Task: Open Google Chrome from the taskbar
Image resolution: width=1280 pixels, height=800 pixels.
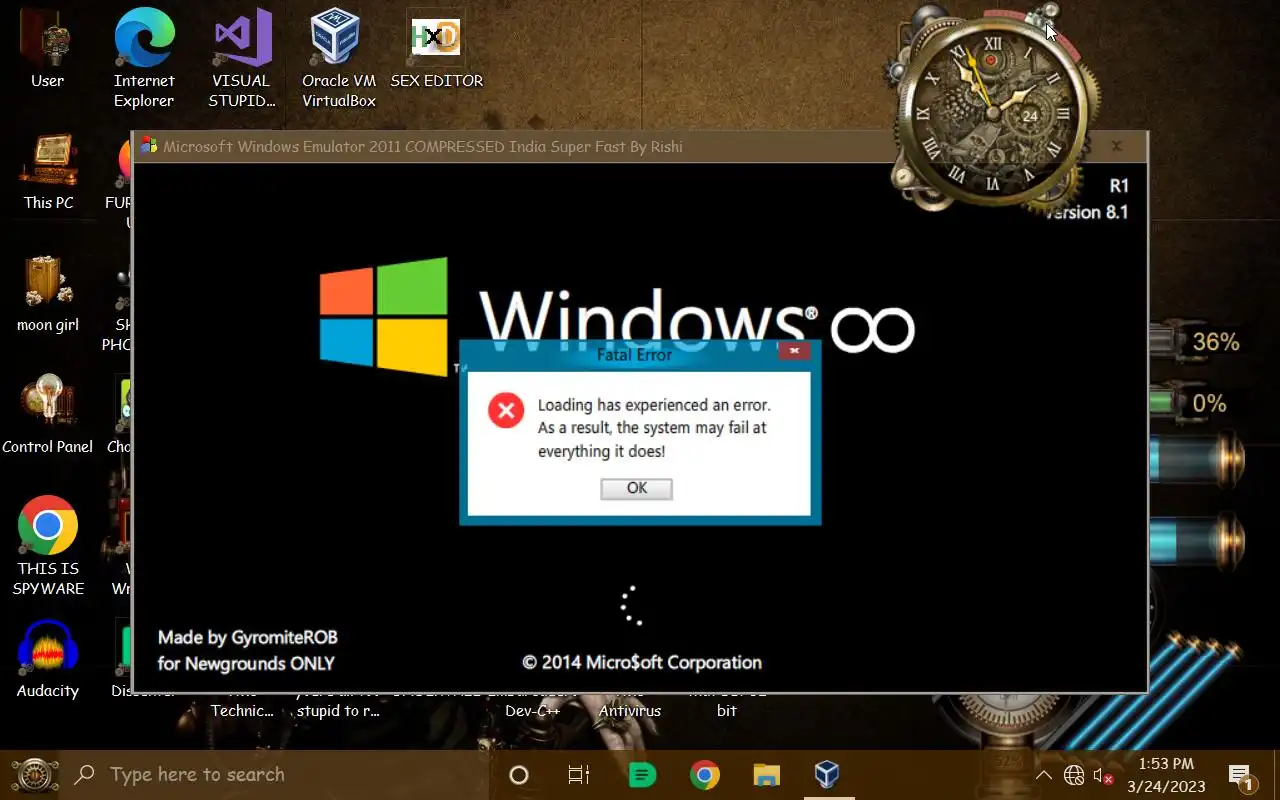Action: point(704,775)
